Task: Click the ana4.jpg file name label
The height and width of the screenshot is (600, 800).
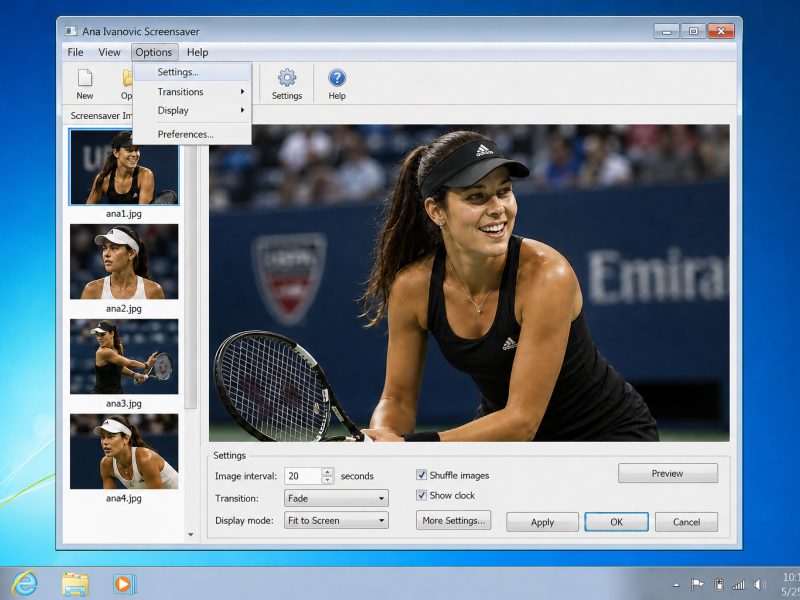Action: [x=124, y=498]
